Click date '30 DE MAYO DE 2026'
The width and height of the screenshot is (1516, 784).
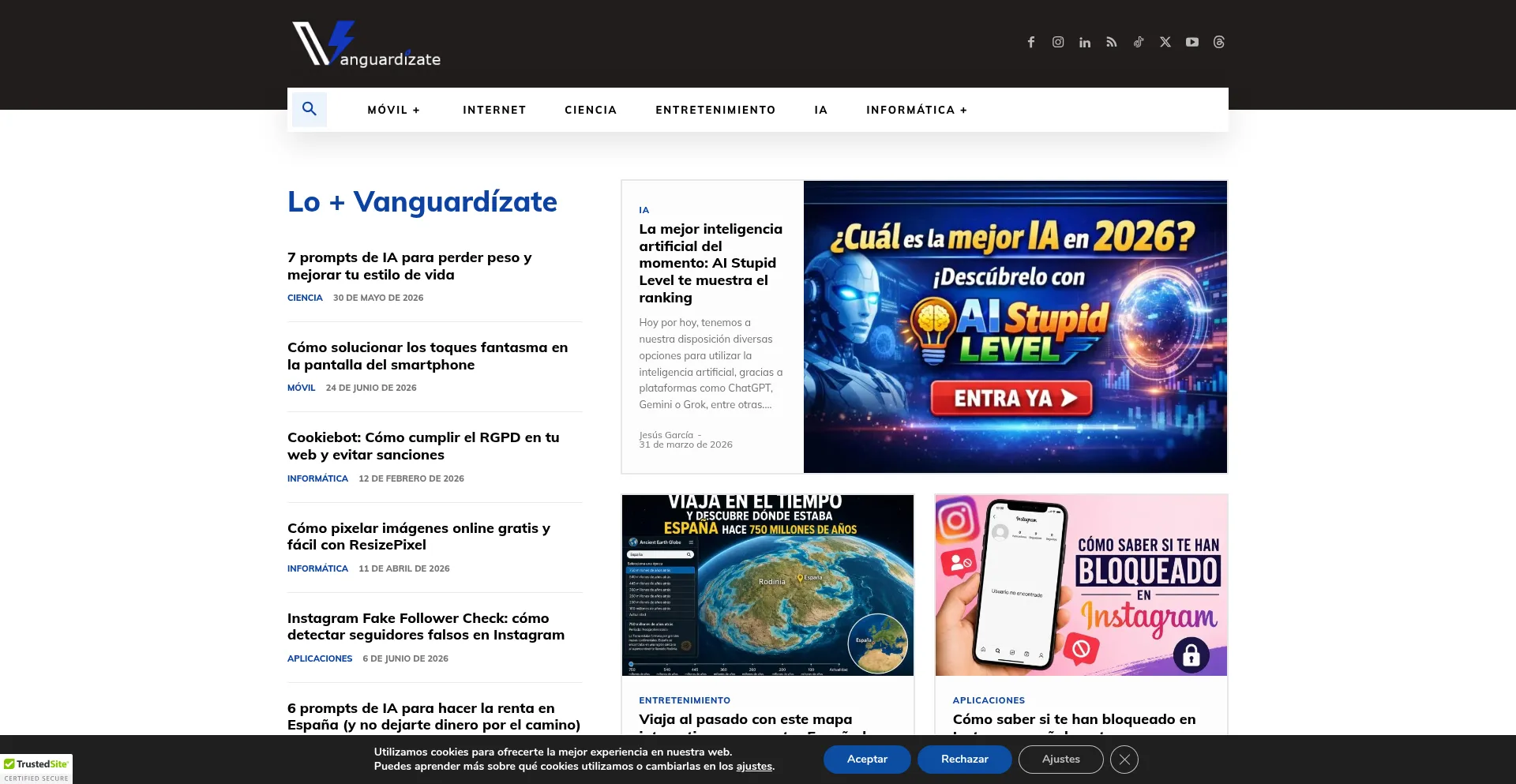378,298
